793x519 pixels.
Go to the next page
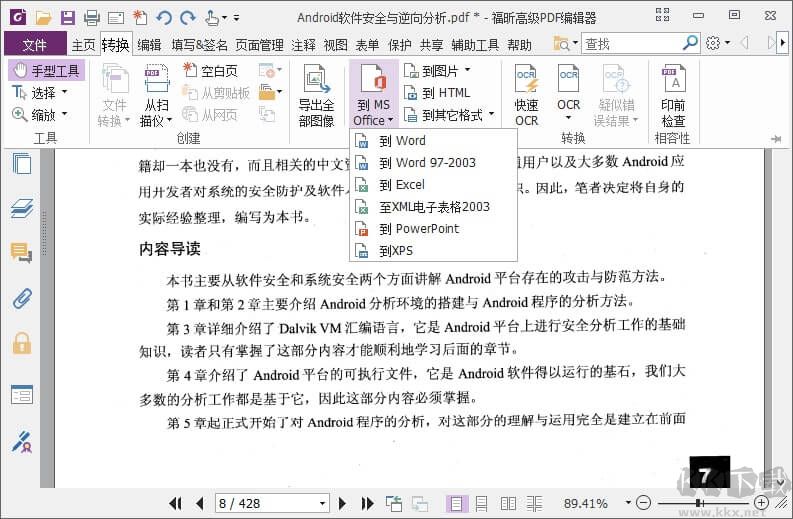342,503
